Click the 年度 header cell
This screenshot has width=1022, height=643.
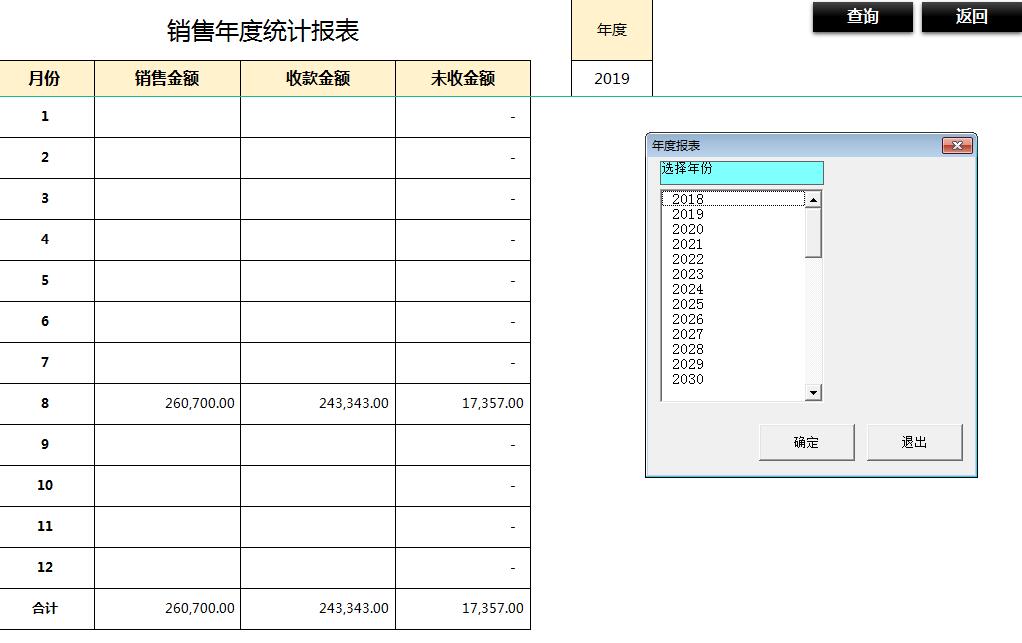(611, 29)
